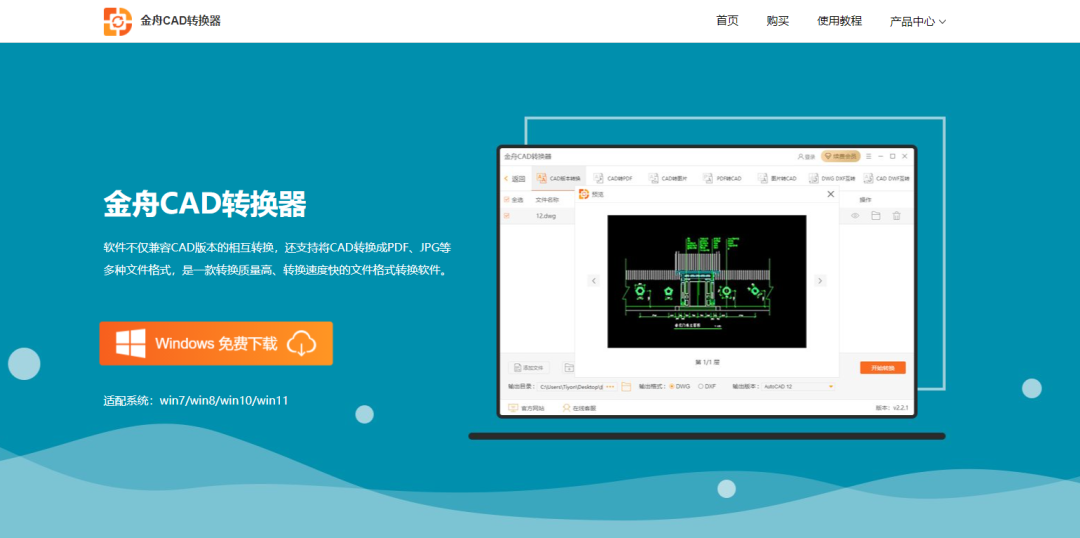Viewport: 1080px width, 538px height.
Task: Click the 金舟CAD转换器 site logo icon
Action: (118, 21)
